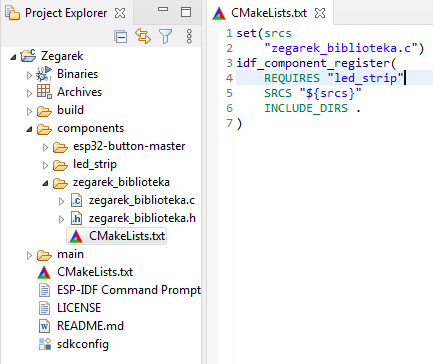Click the Collapse All icon in Project Explorer
The height and width of the screenshot is (364, 433).
120,36
